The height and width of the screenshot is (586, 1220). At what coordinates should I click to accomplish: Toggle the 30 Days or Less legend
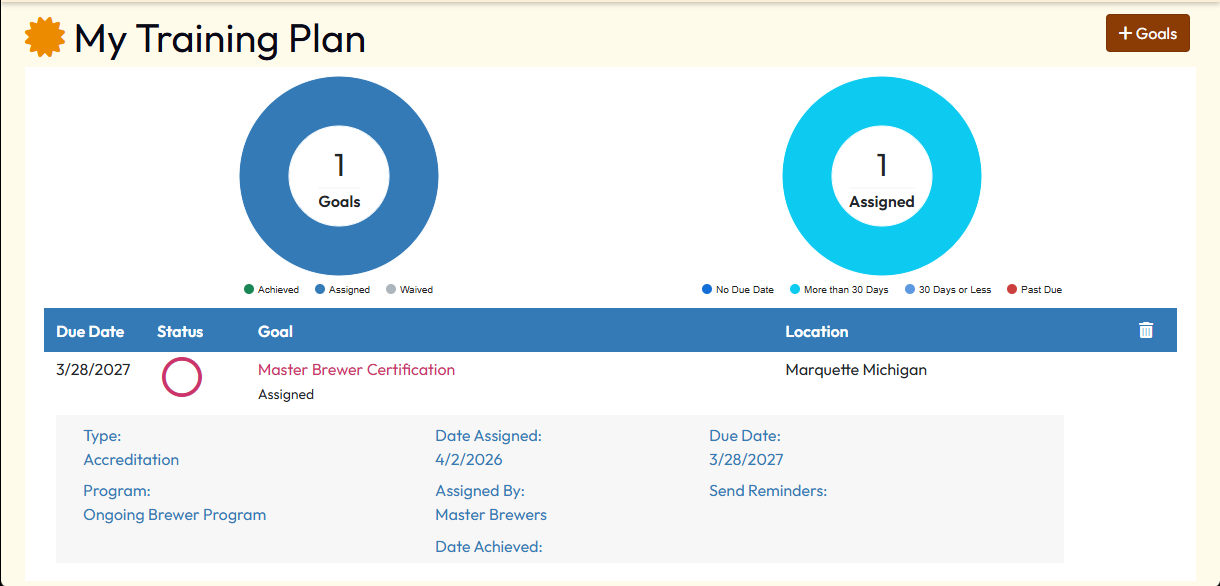coord(947,290)
